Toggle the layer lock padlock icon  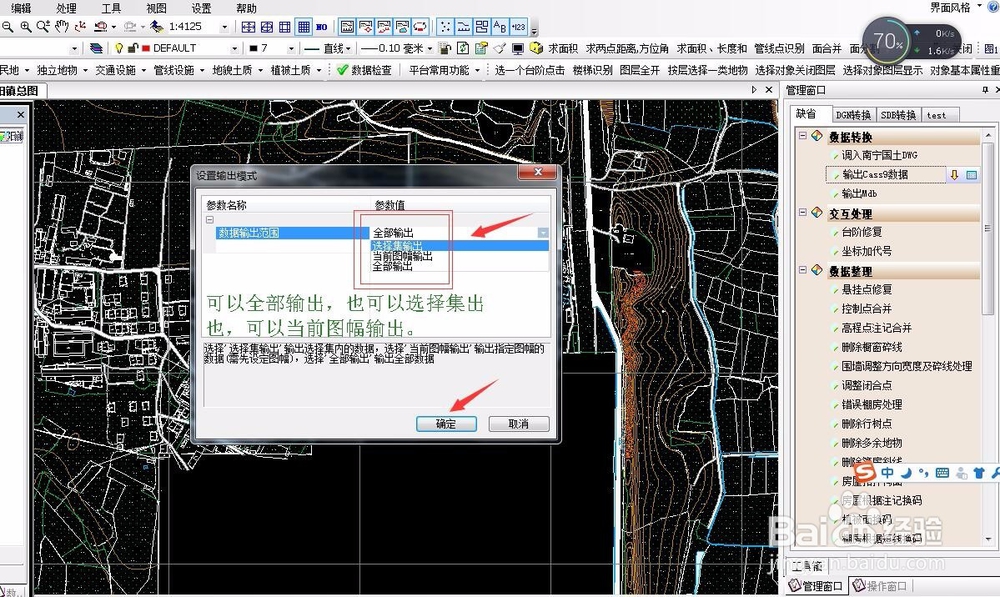(133, 48)
